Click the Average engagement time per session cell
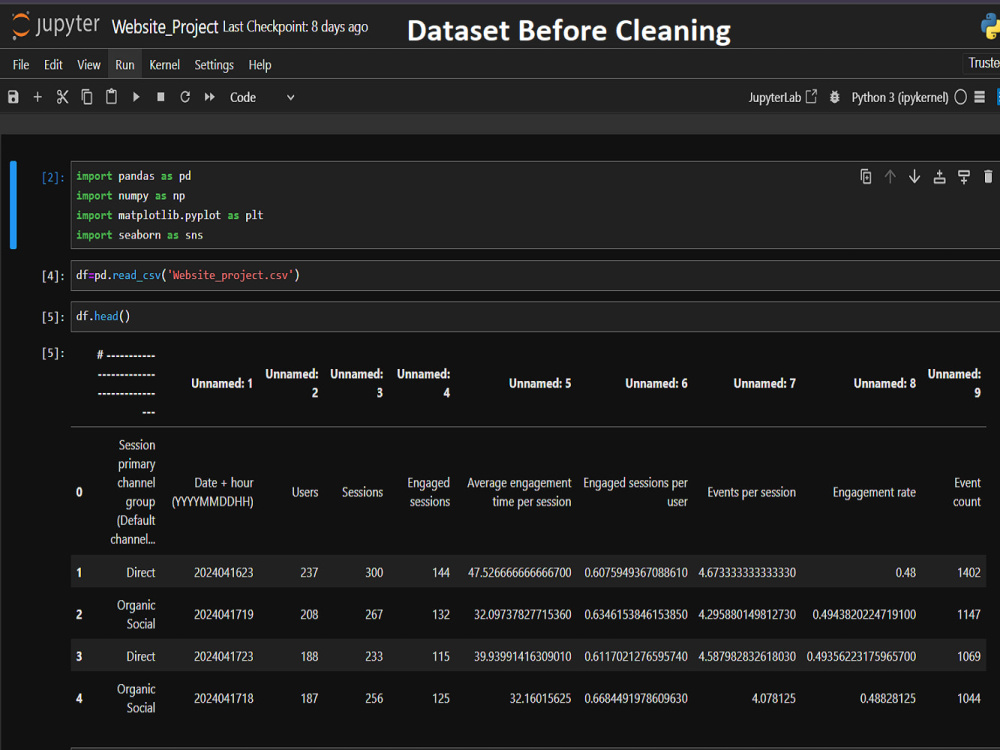This screenshot has height=750, width=1000. pyautogui.click(x=519, y=492)
